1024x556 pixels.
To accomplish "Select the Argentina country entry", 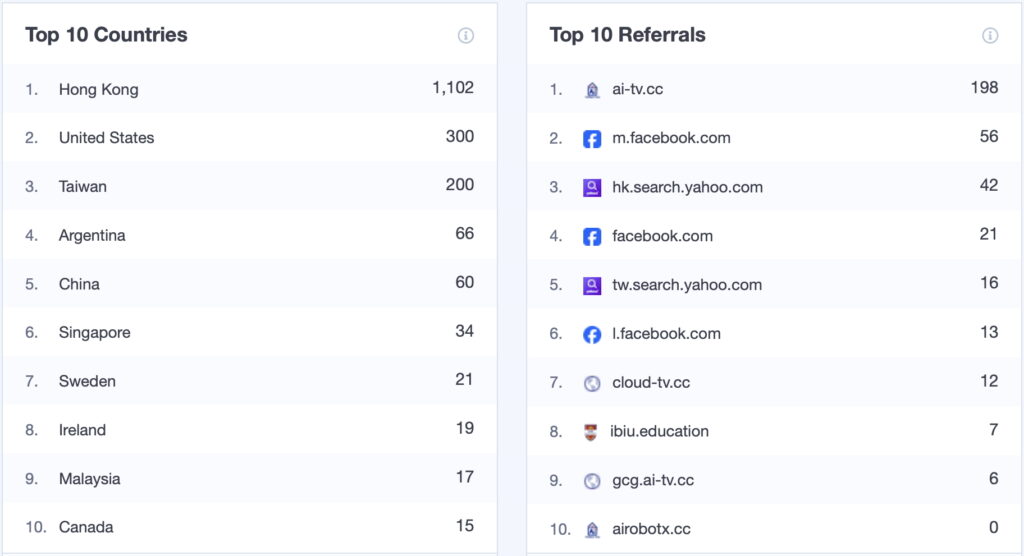I will pyautogui.click(x=92, y=236).
